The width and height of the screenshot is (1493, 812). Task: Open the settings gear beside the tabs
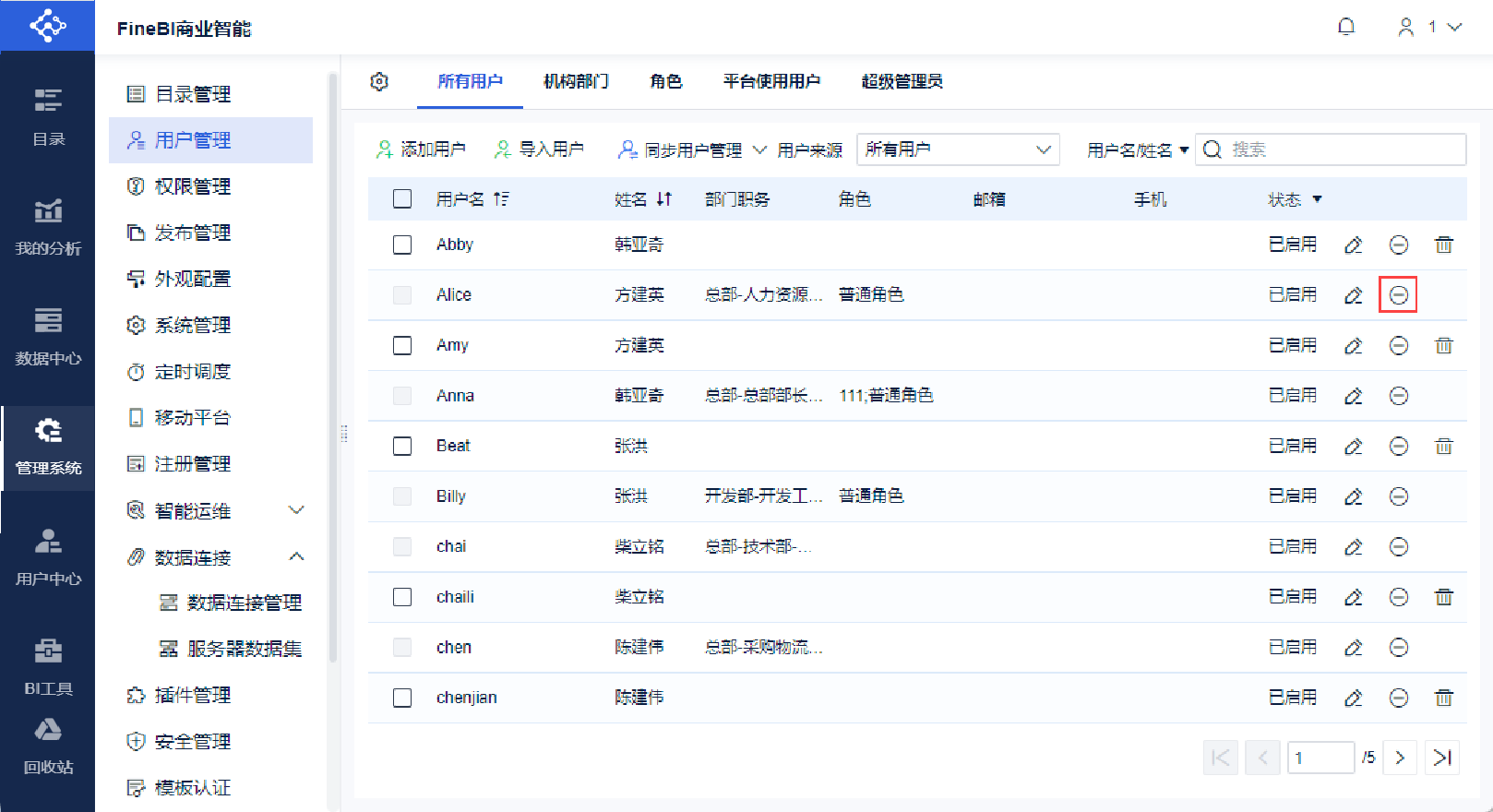[379, 82]
